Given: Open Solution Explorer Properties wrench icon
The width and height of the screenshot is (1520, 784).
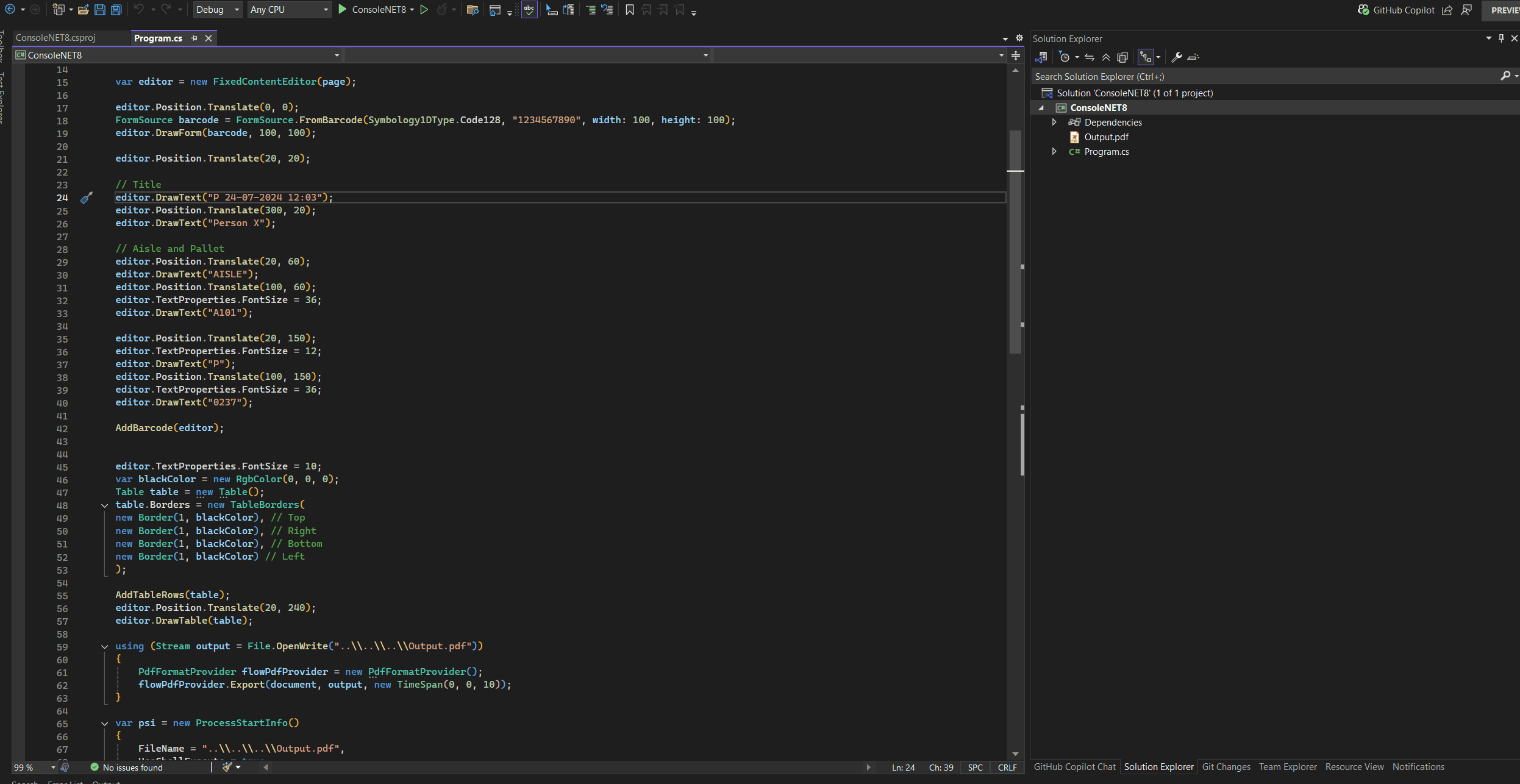Looking at the screenshot, I should click(x=1177, y=57).
